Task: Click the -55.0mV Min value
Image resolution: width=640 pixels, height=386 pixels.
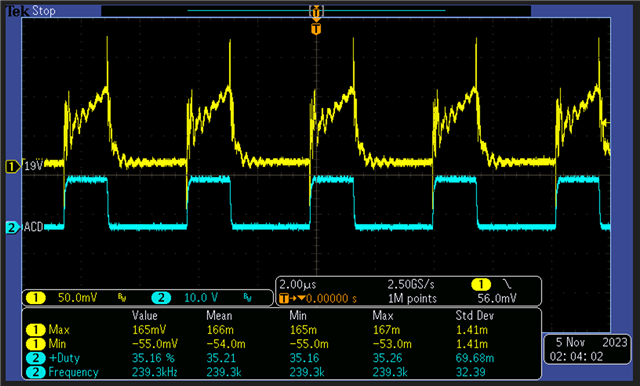Action: 155,344
